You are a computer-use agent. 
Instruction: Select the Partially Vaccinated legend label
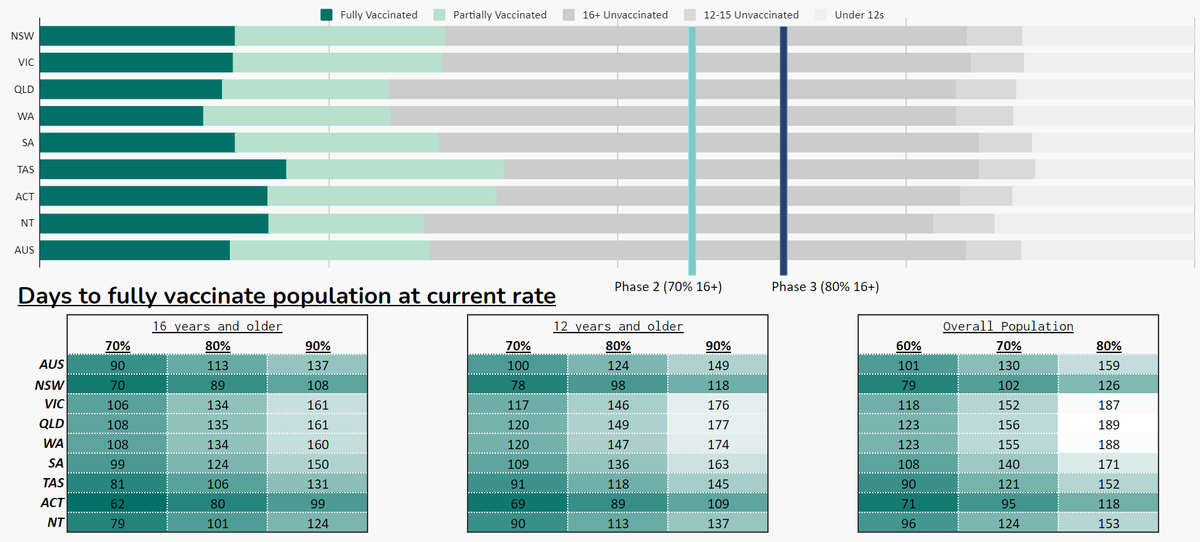[500, 15]
